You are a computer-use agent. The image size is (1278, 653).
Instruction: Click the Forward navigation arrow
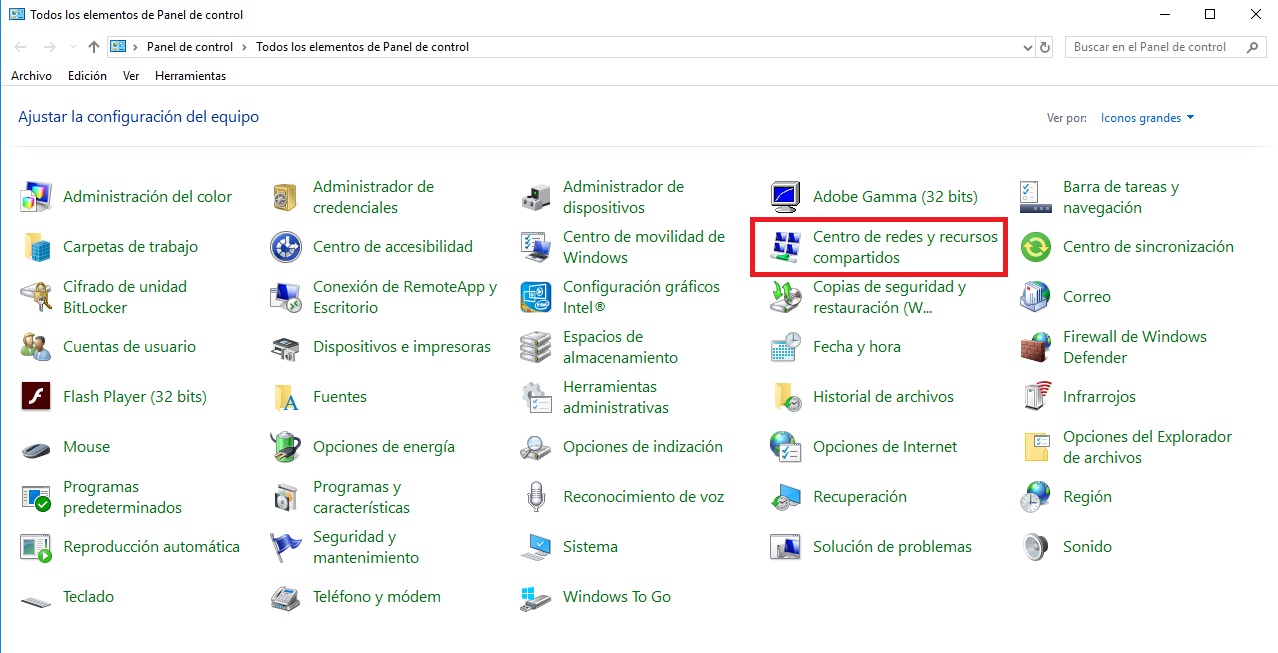(50, 47)
